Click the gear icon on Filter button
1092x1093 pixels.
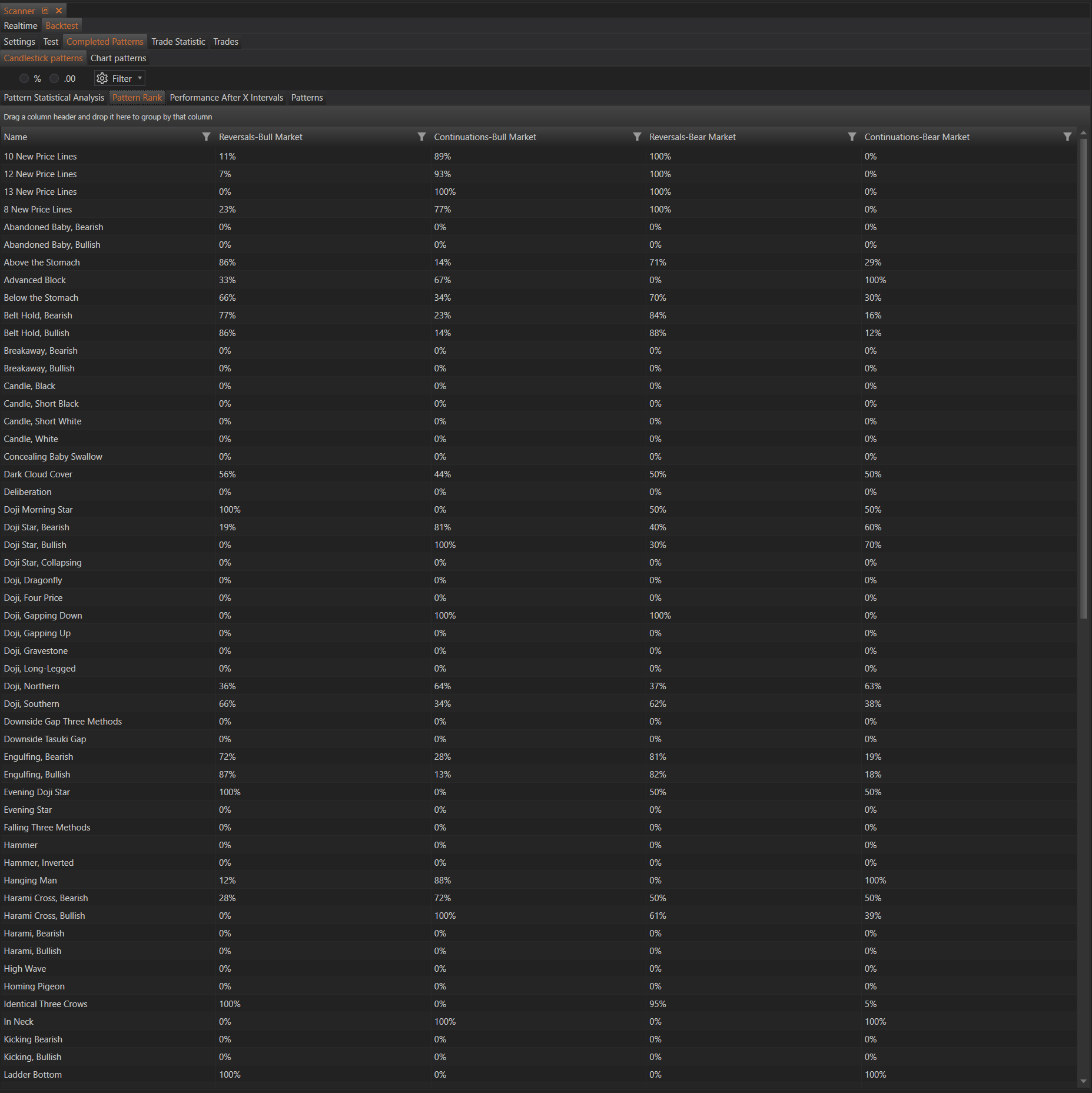point(102,78)
